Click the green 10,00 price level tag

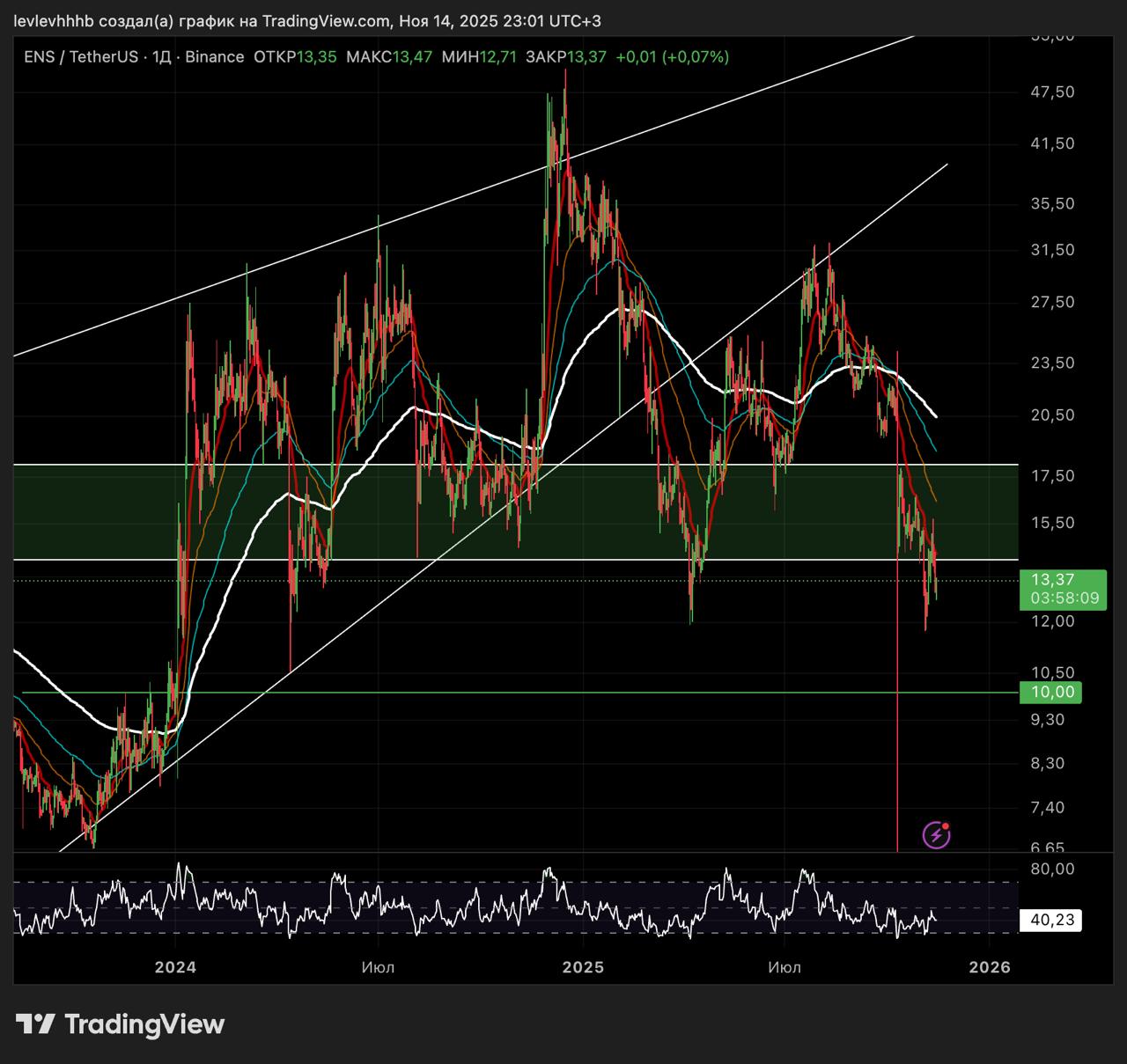1051,693
